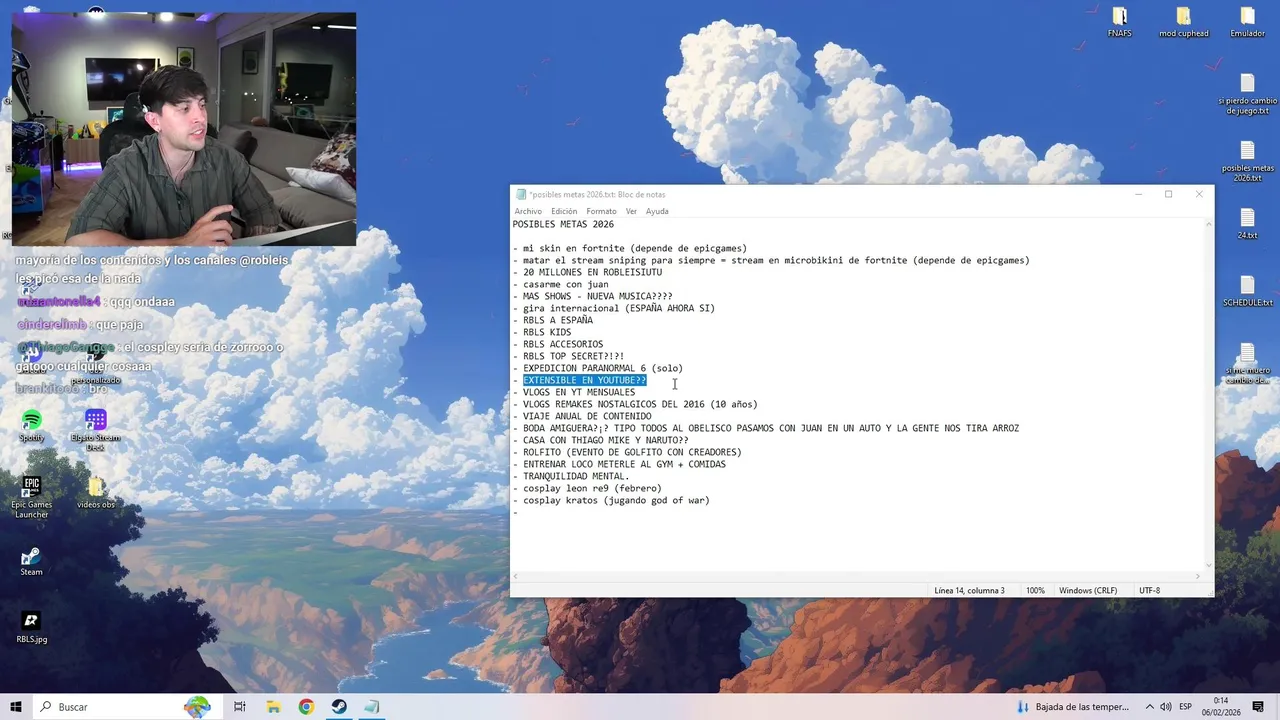Click the 'TRANQUILIDAD MENTAL.' line
This screenshot has width=1280, height=720.
pyautogui.click(x=571, y=476)
